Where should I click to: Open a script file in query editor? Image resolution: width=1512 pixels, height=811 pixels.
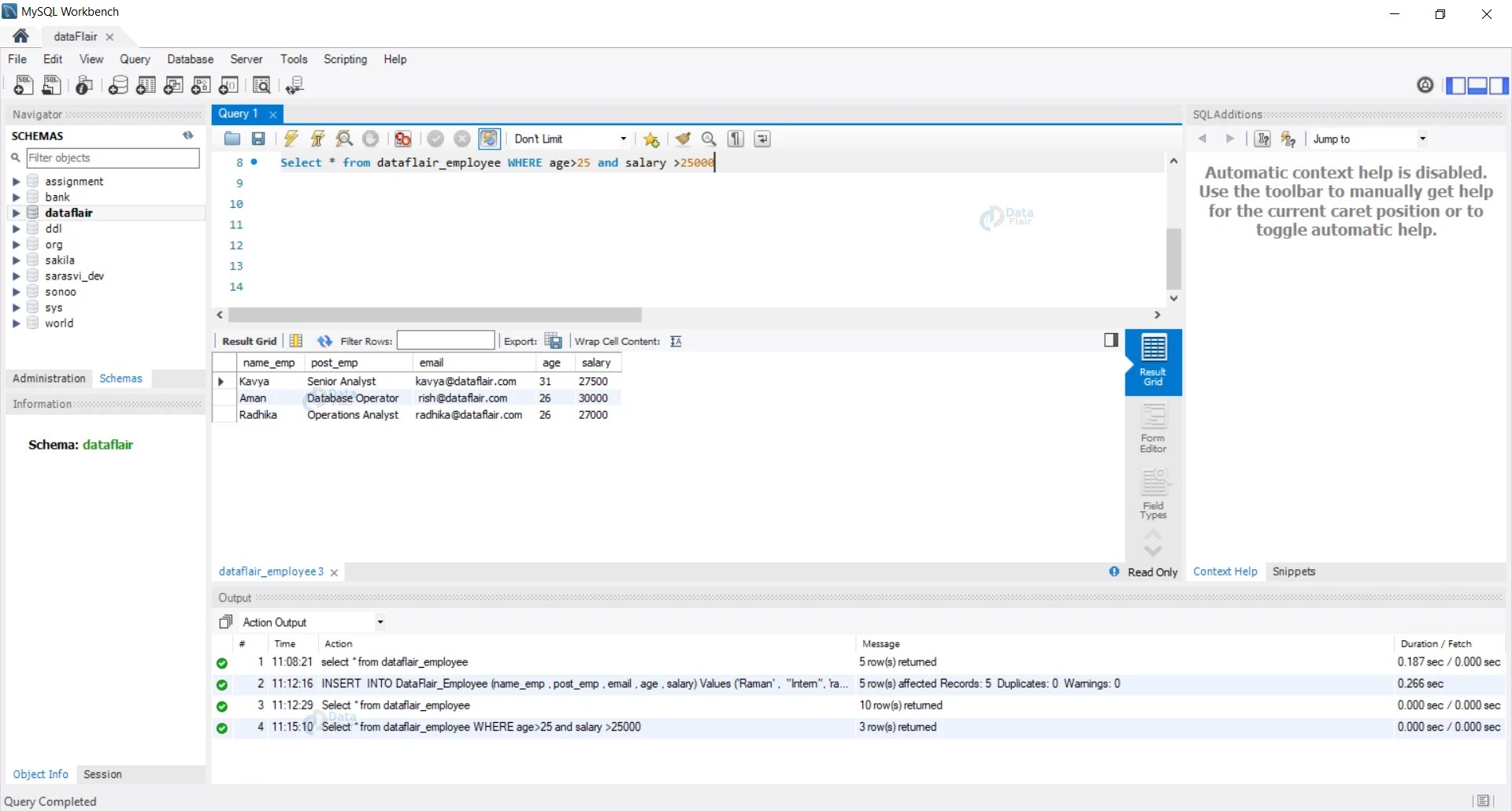coord(232,139)
